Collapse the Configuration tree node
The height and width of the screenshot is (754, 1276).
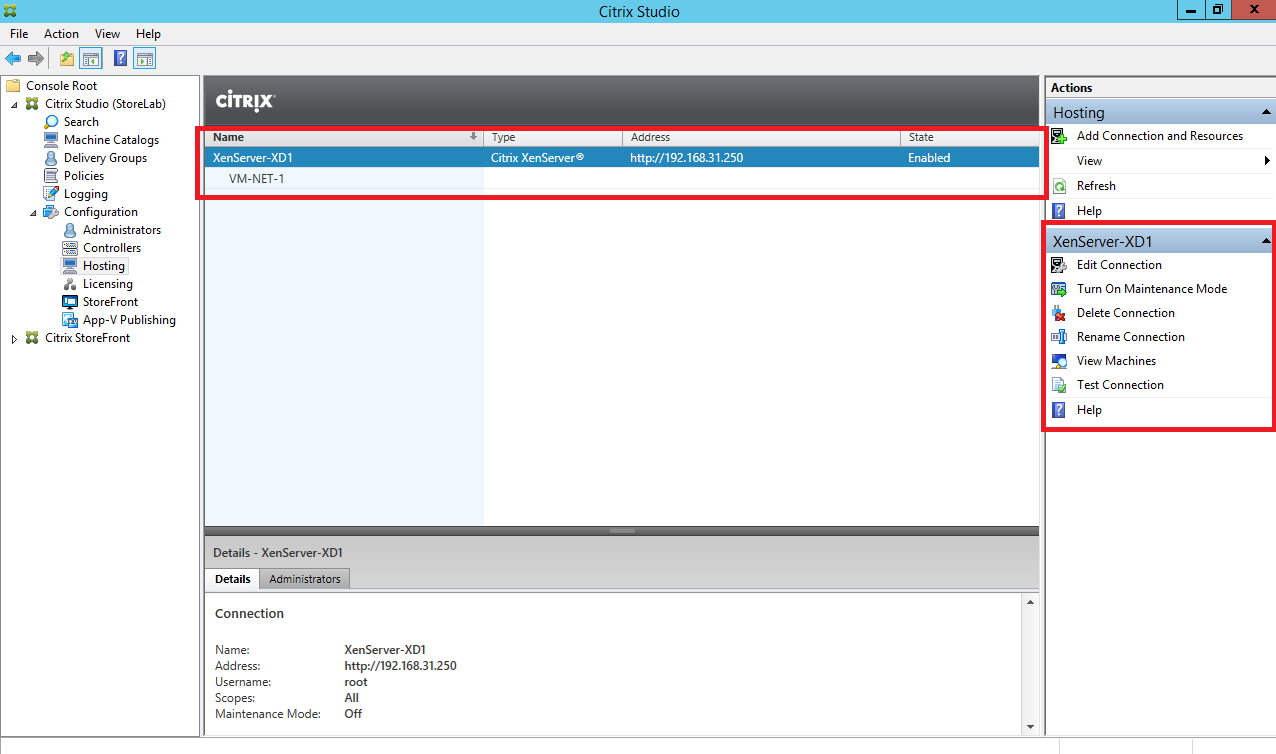click(33, 212)
